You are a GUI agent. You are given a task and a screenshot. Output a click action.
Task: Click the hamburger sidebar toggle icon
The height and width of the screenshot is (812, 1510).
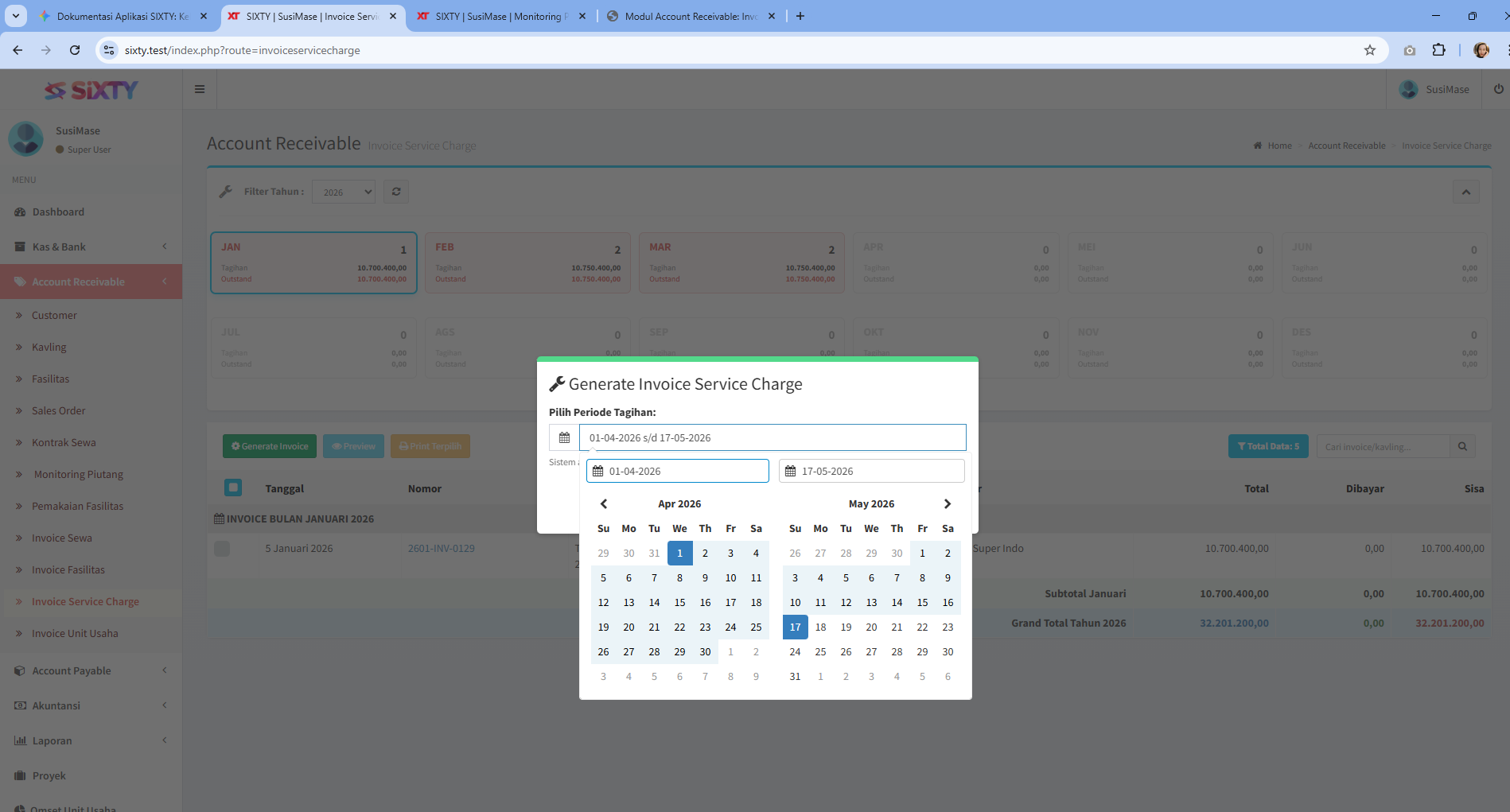(200, 89)
